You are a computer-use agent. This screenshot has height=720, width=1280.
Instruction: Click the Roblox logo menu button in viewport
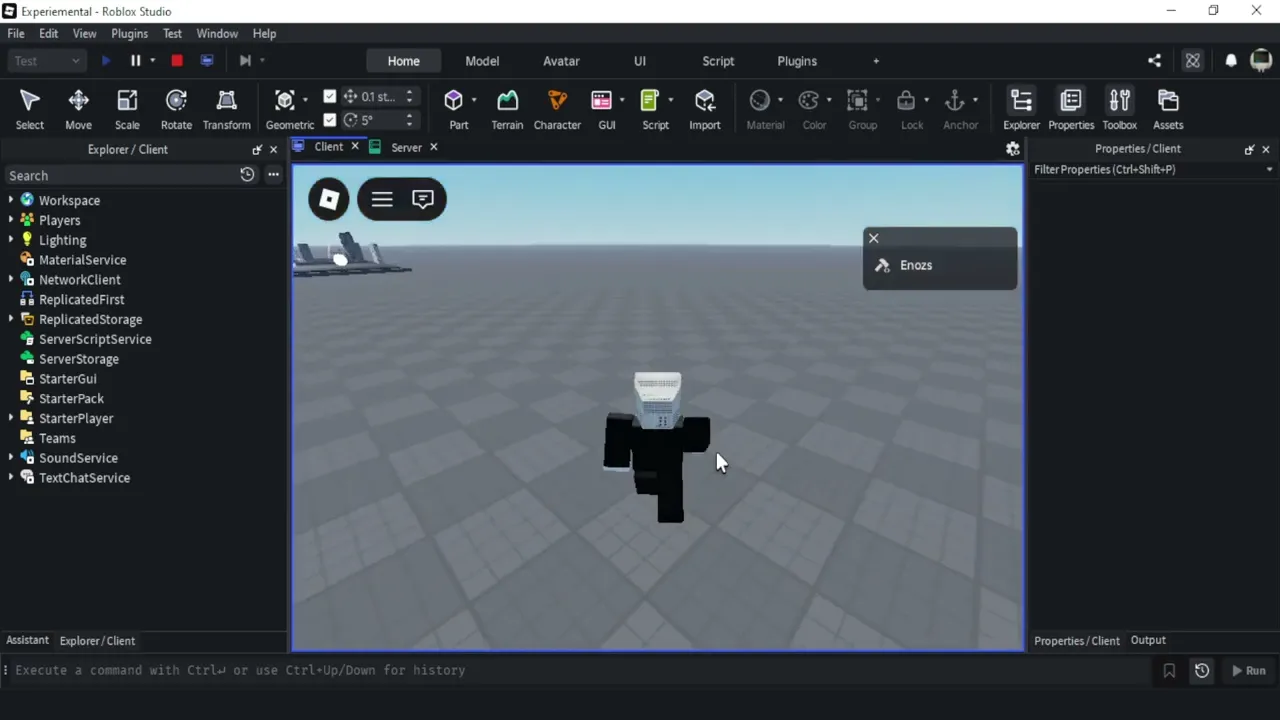tap(329, 199)
